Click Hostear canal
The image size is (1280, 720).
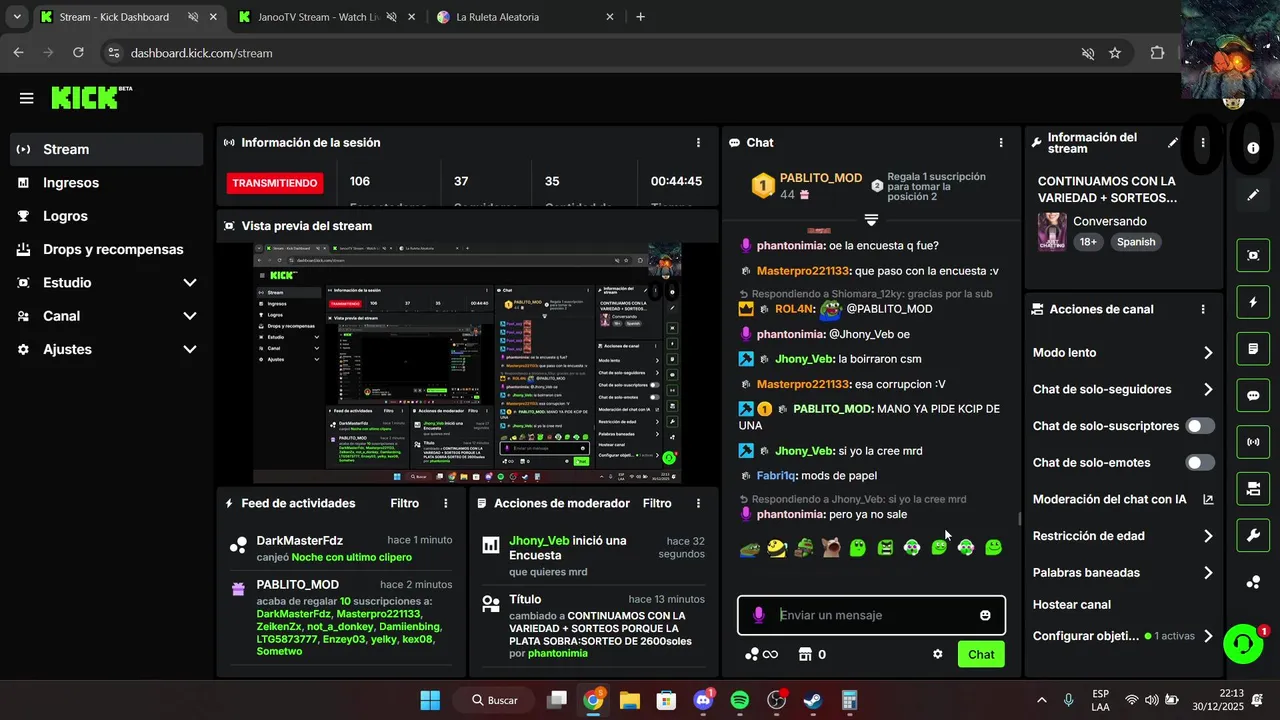click(x=1071, y=605)
